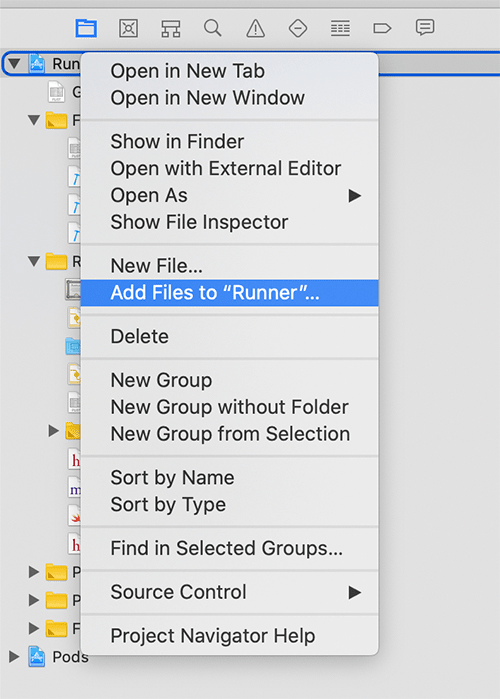
Task: Click the blue Runner project file icon
Action: 37,64
